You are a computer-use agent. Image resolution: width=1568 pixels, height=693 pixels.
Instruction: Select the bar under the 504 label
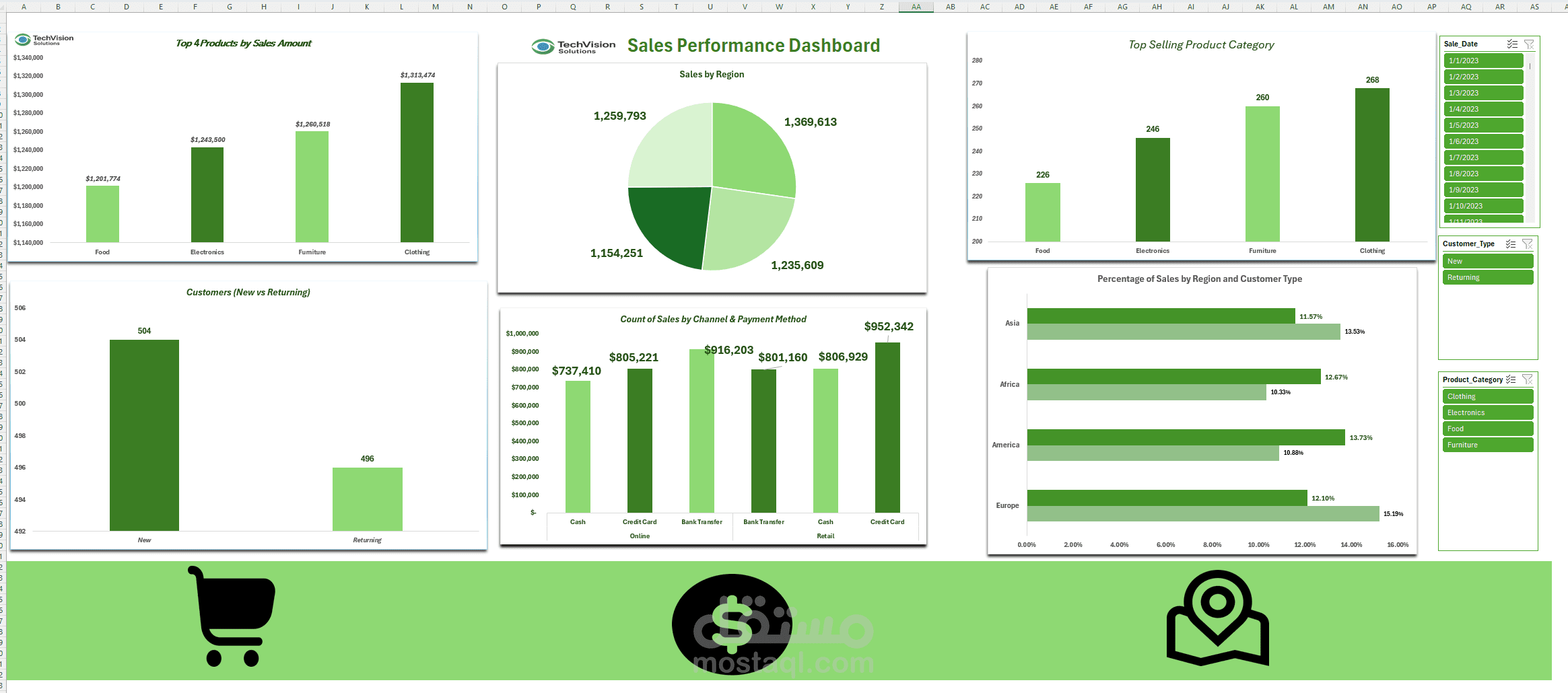coord(144,435)
